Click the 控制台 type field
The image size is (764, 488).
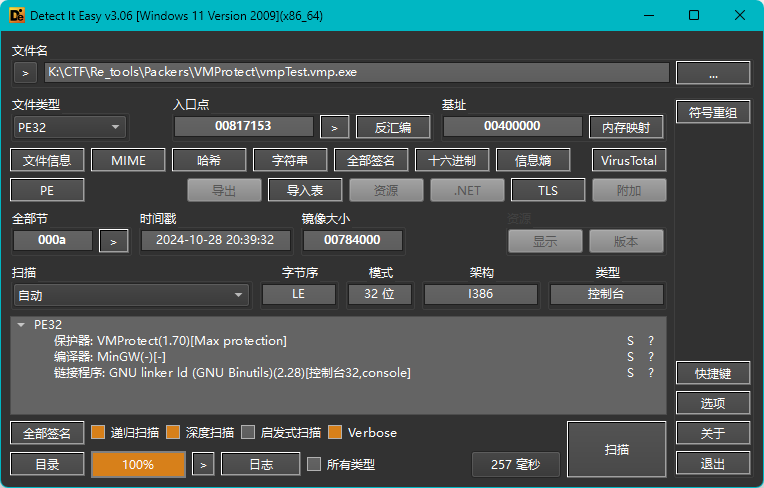pos(606,294)
